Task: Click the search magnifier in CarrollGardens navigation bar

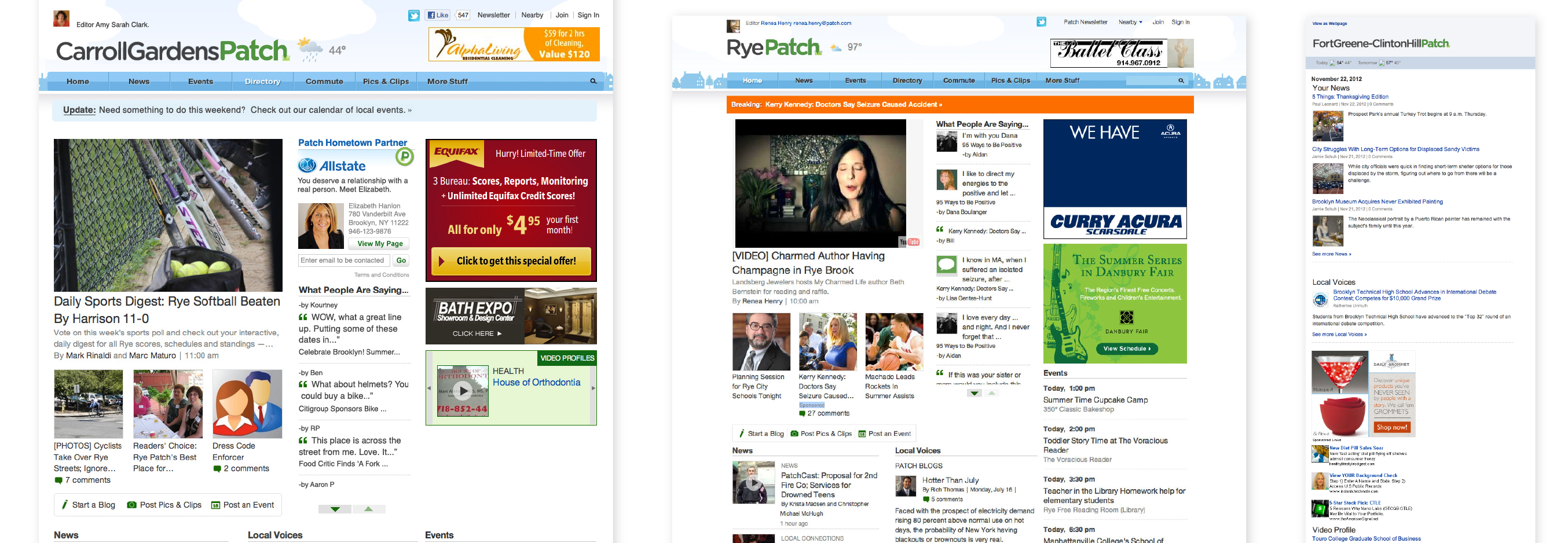Action: point(593,81)
